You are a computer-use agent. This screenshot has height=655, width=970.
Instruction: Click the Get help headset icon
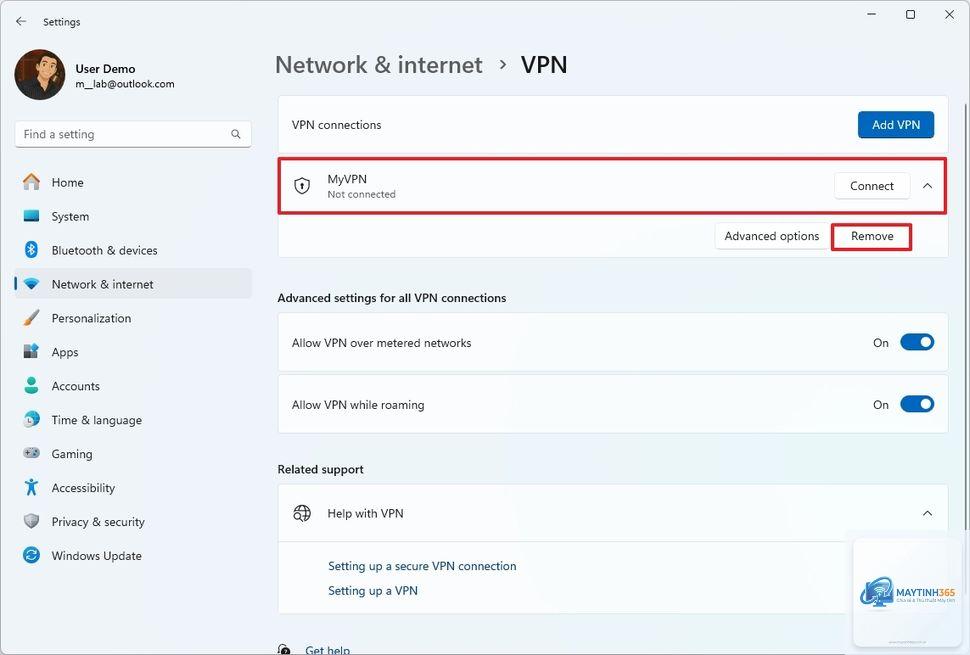click(285, 649)
